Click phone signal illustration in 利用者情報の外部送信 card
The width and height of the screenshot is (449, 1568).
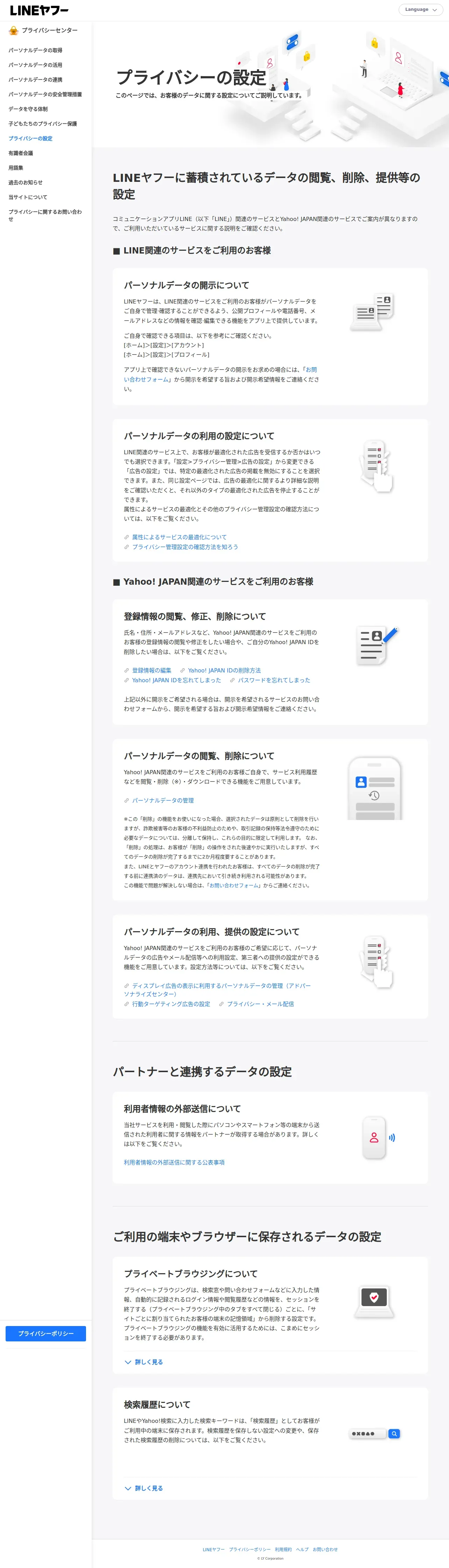tap(378, 1137)
